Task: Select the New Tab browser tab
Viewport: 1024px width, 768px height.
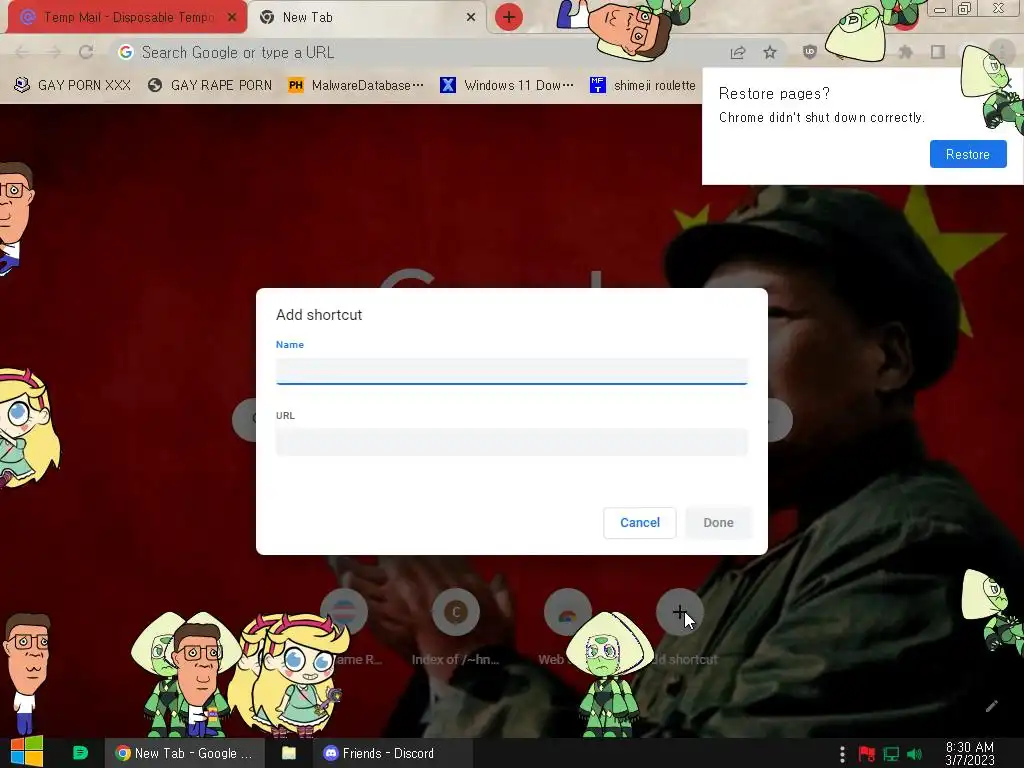Action: click(369, 17)
